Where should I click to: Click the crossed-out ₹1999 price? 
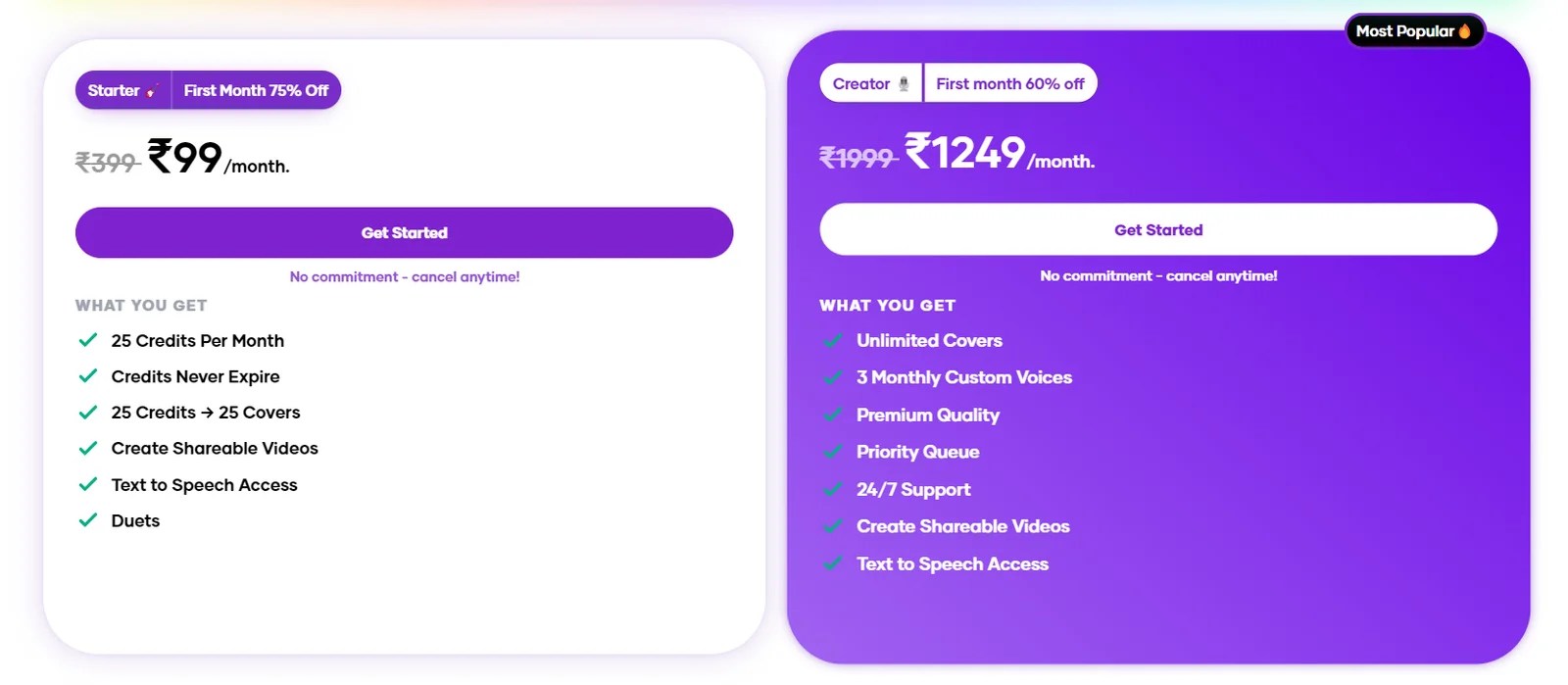pos(857,157)
